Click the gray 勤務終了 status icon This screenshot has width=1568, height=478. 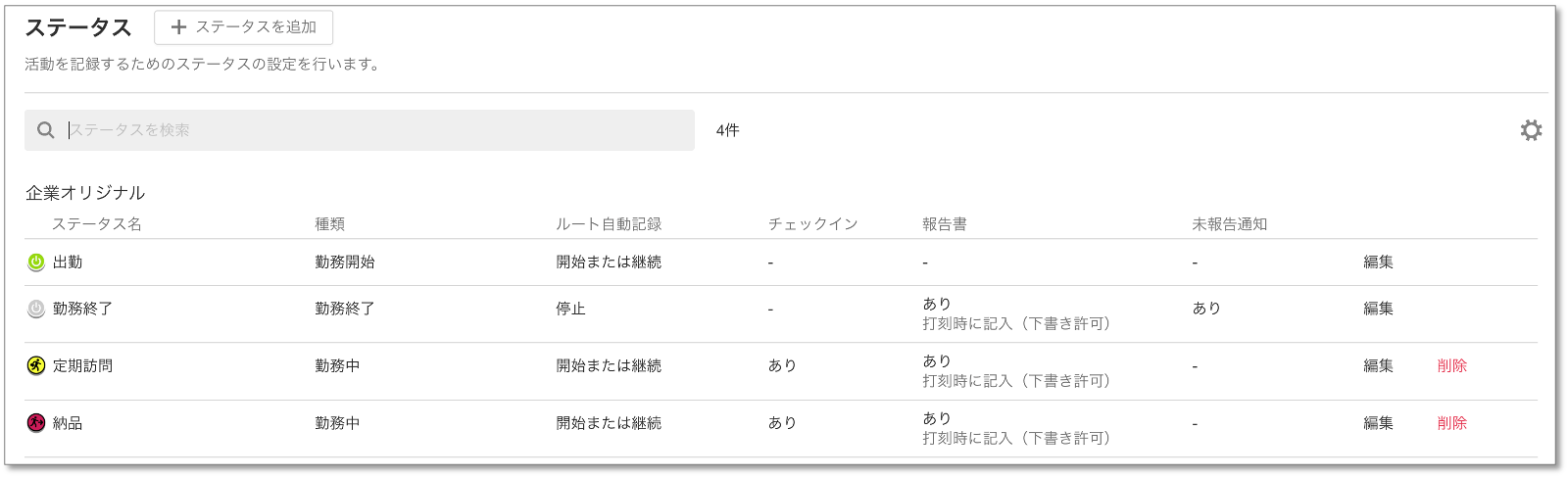click(x=36, y=309)
